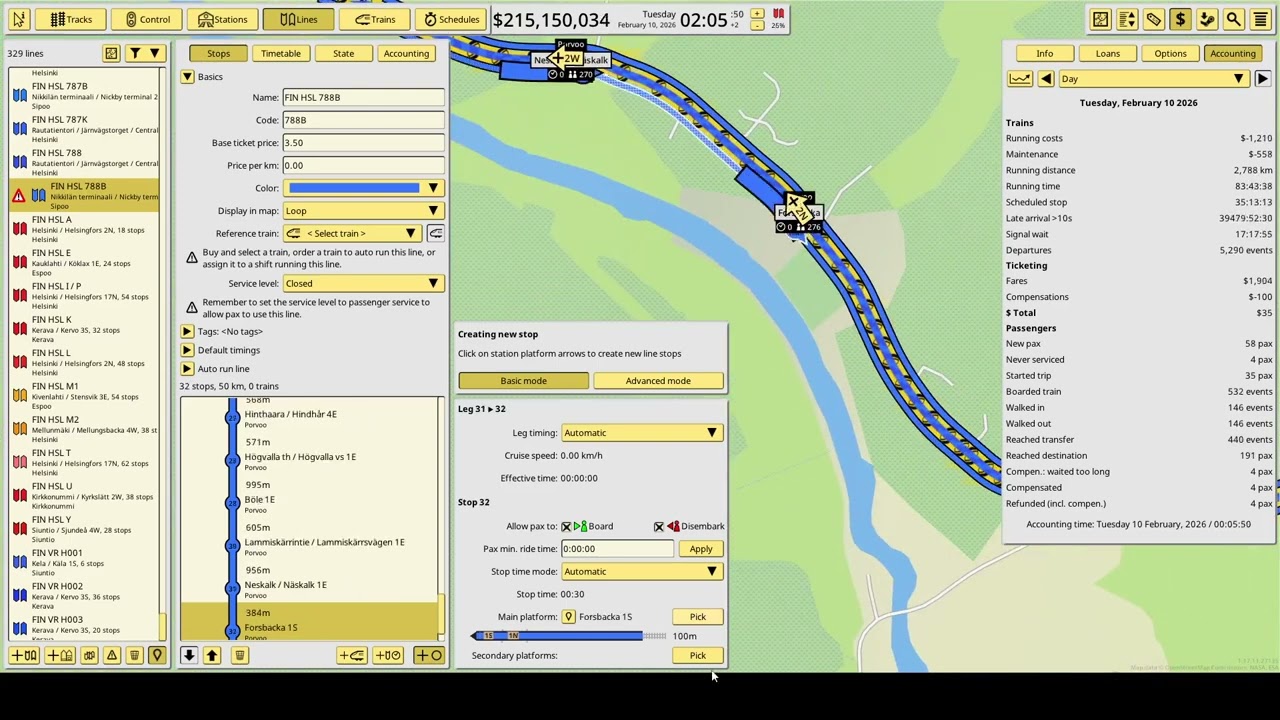Image resolution: width=1280 pixels, height=720 pixels.
Task: Increase game speed with plus button
Action: click(757, 13)
